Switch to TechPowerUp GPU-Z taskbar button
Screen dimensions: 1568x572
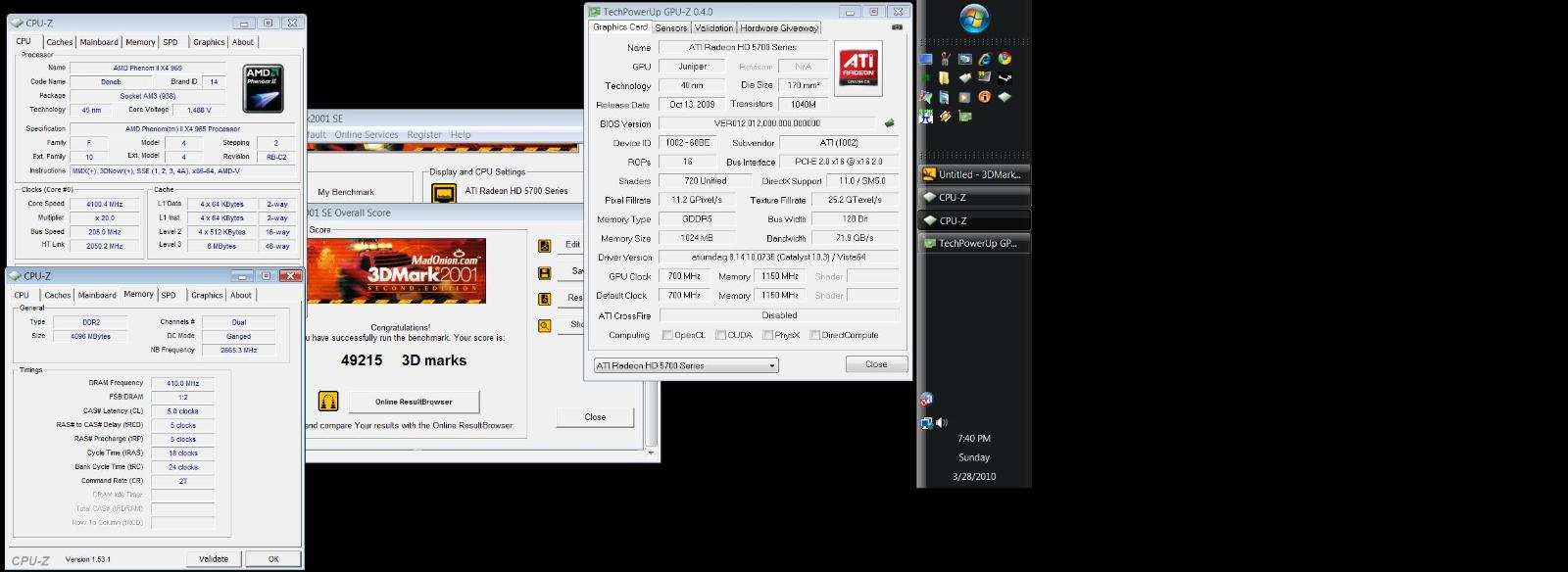[975, 243]
